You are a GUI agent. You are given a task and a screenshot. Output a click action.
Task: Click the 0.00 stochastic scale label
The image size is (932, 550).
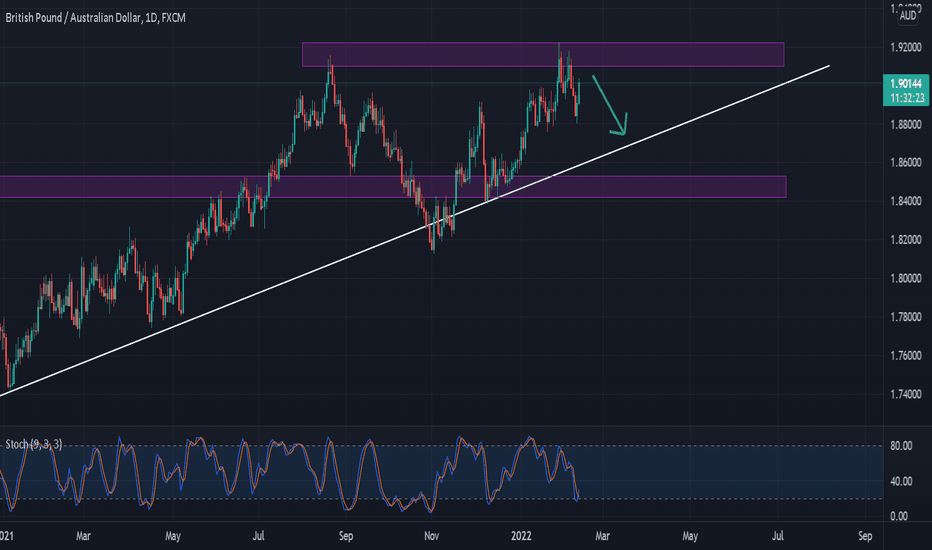(x=899, y=516)
